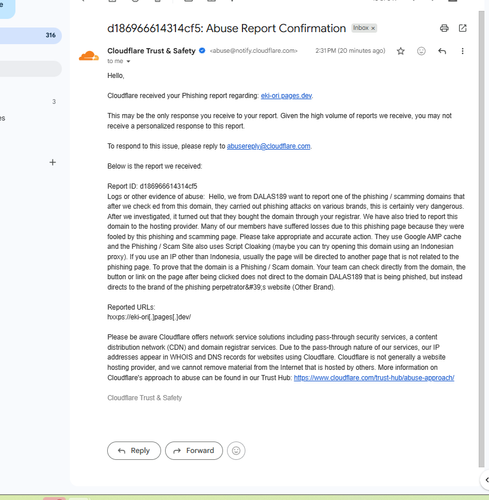Add emoji reaction next to the star

tap(421, 51)
